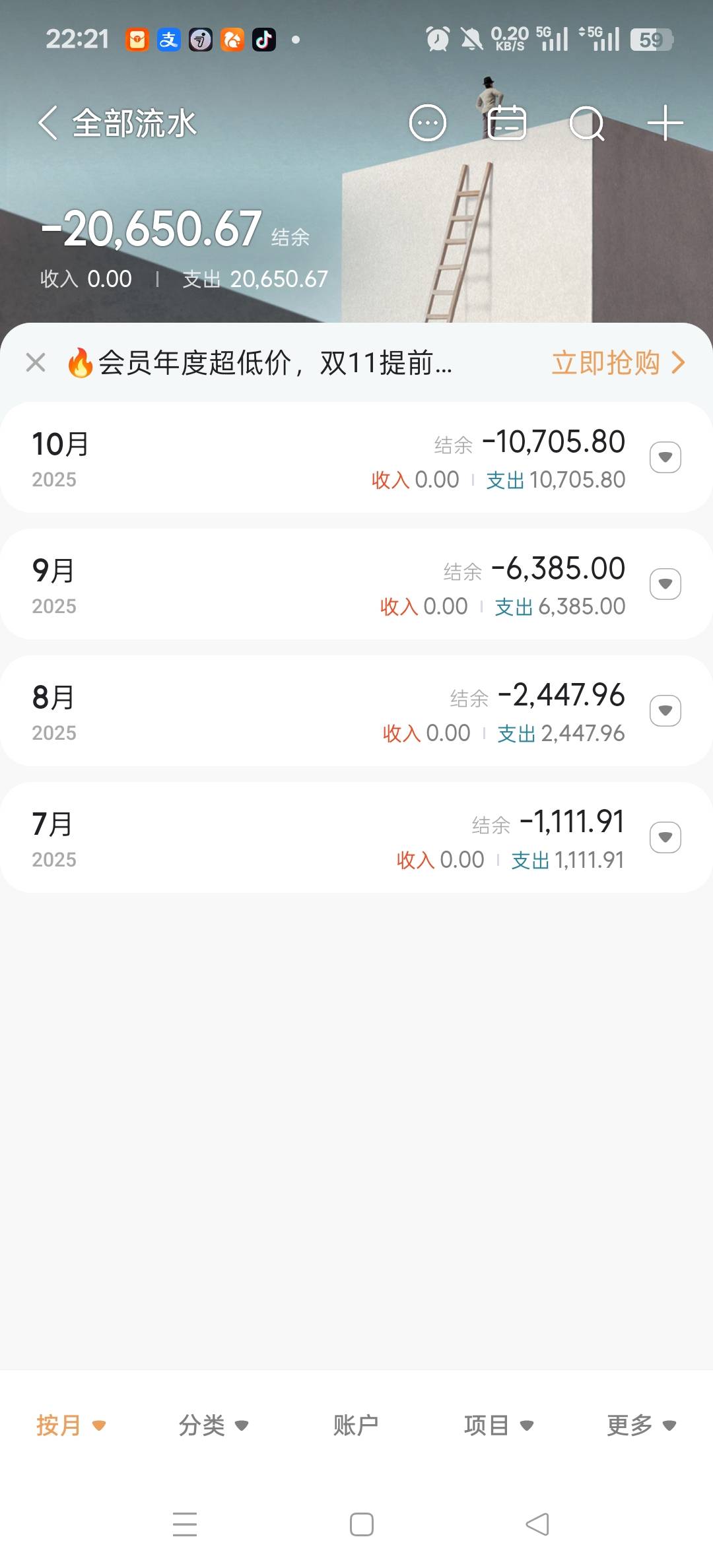The width and height of the screenshot is (713, 1568).
Task: Tap the Android system back button
Action: 537,1524
